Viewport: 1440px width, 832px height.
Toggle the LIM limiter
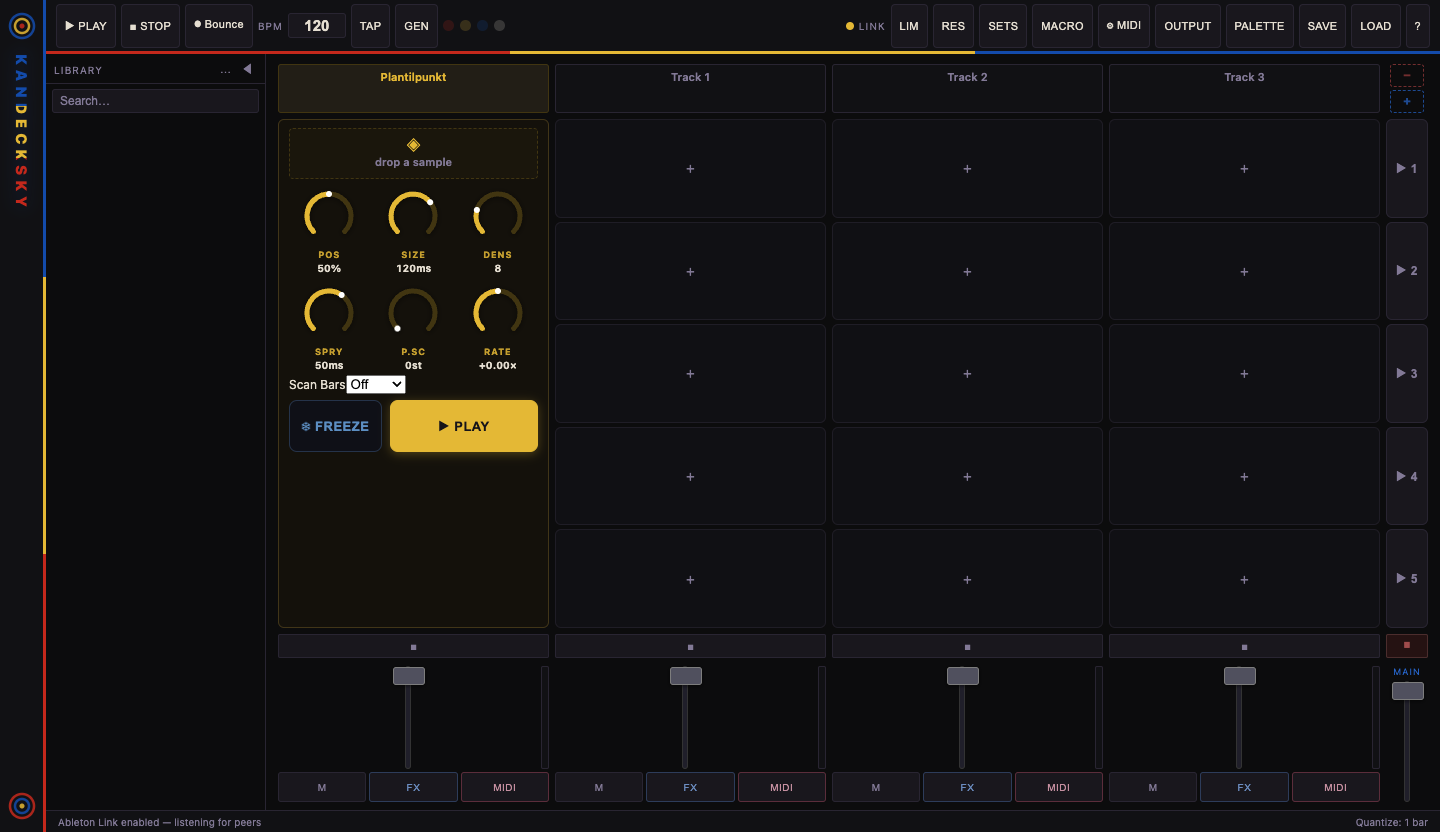[909, 26]
